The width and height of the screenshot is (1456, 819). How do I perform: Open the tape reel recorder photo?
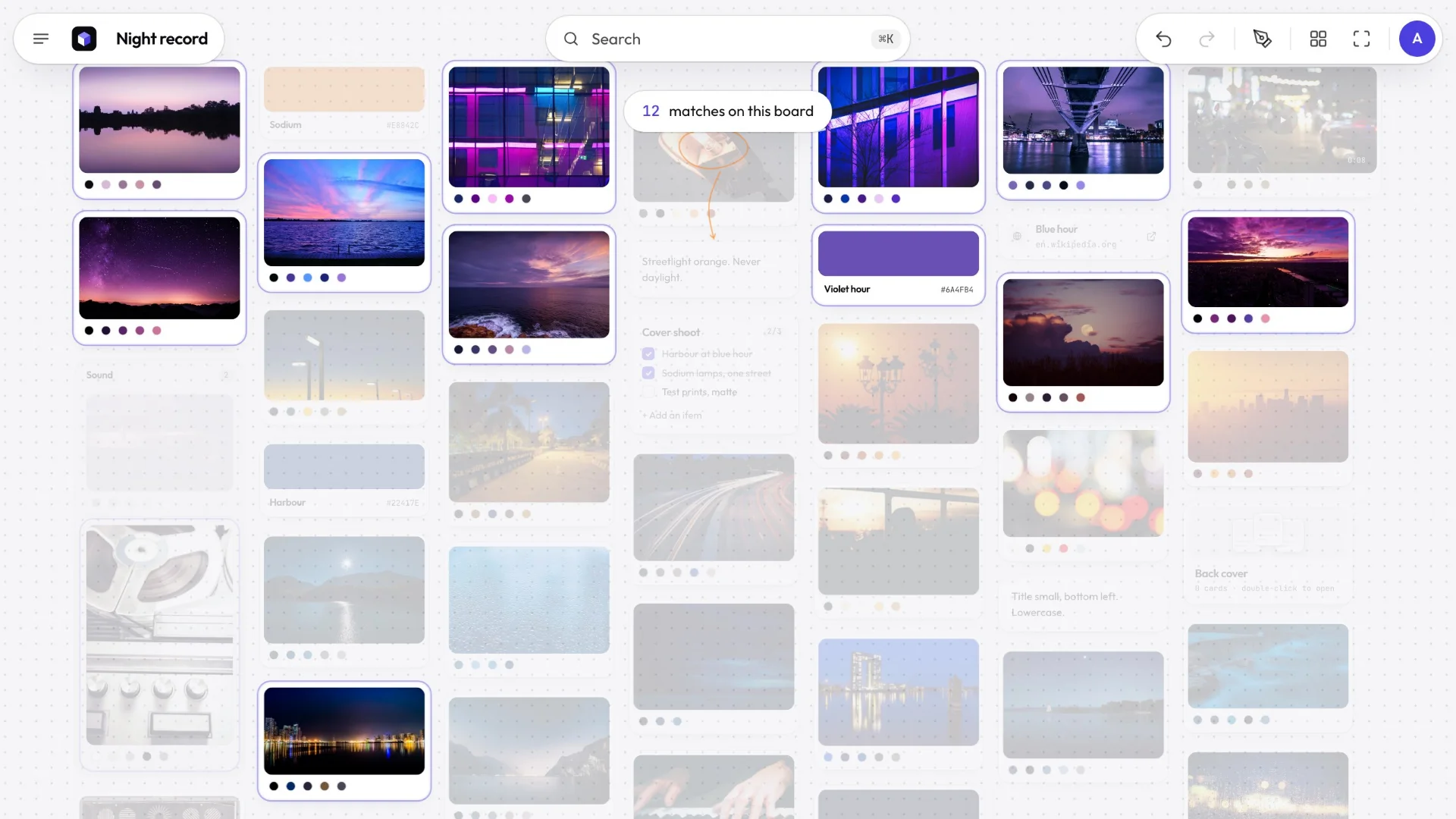pos(159,635)
